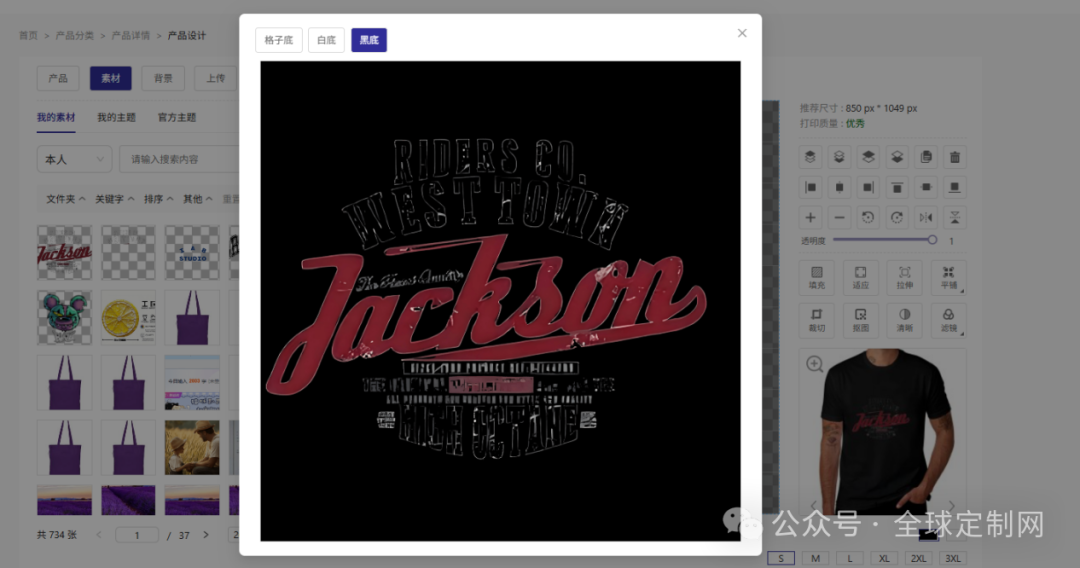Expand the 文件夹 folder filter

click(x=65, y=199)
